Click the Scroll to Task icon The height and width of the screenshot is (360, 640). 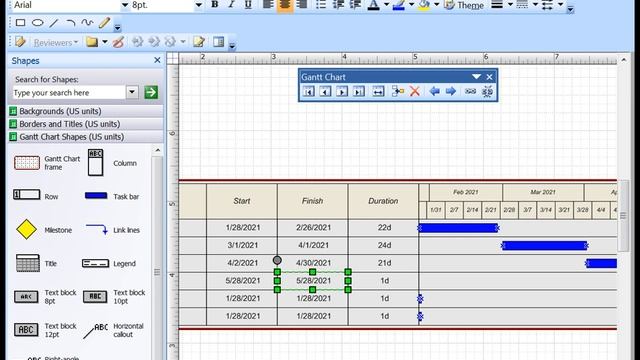(378, 91)
